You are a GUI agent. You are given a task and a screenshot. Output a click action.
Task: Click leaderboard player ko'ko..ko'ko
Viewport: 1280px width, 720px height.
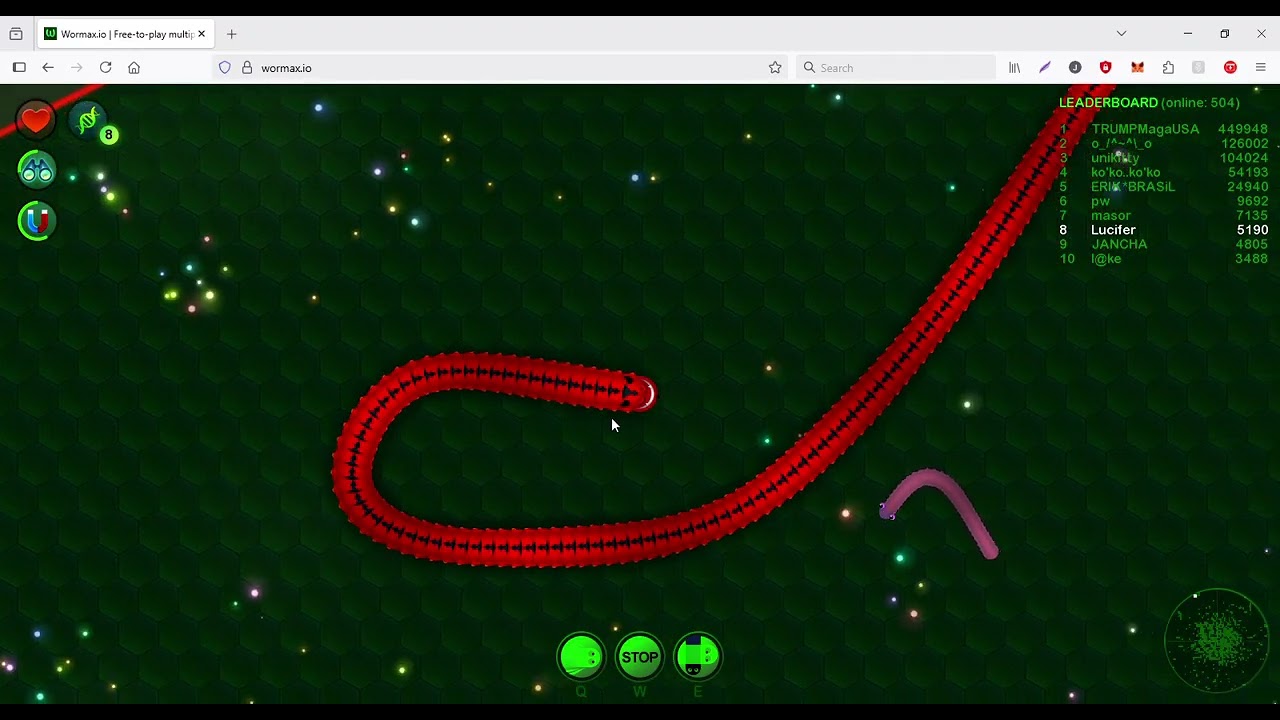(x=1126, y=172)
